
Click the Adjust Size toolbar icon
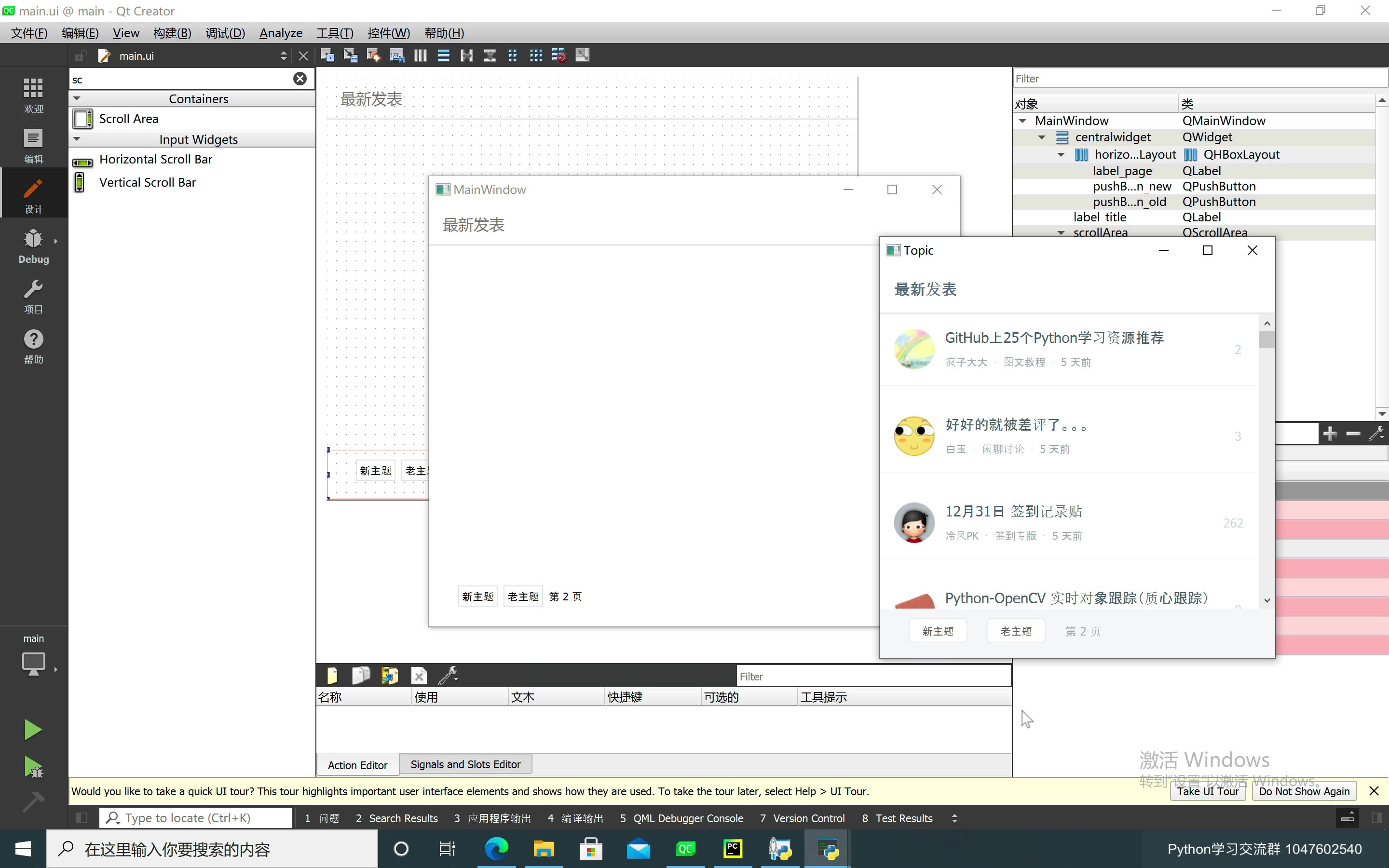583,55
